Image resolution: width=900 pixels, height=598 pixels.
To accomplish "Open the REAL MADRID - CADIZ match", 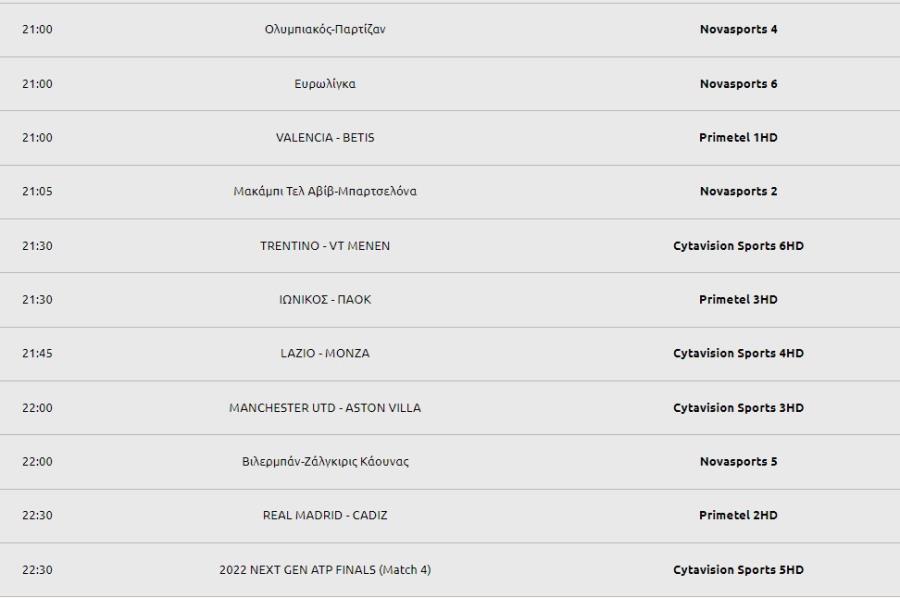I will pos(325,515).
